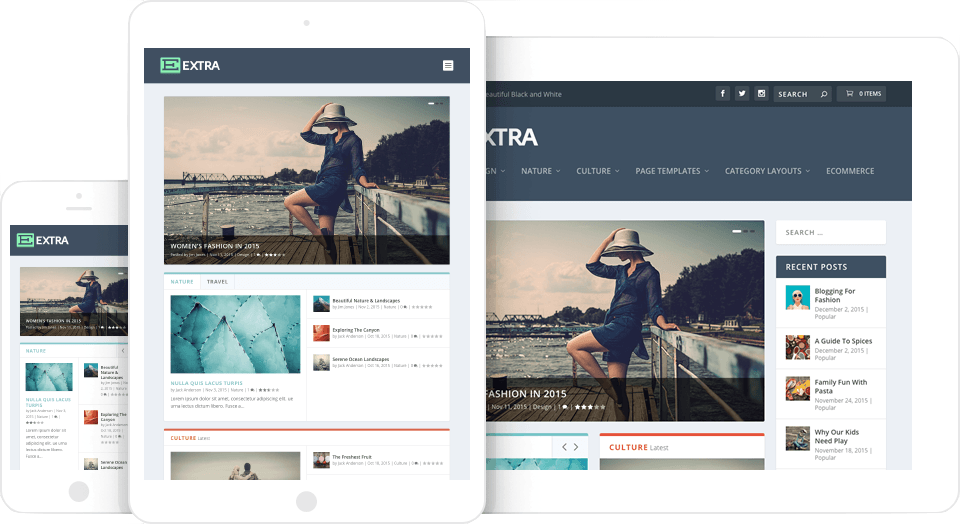Click the Family Fun With Pasta thumbnail
This screenshot has height=524, width=960.
[798, 389]
